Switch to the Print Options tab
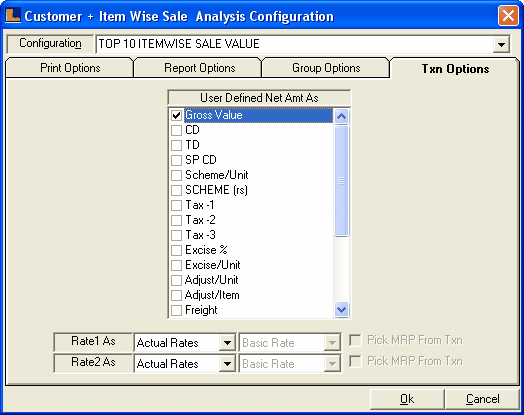This screenshot has height=415, width=524. 70,68
